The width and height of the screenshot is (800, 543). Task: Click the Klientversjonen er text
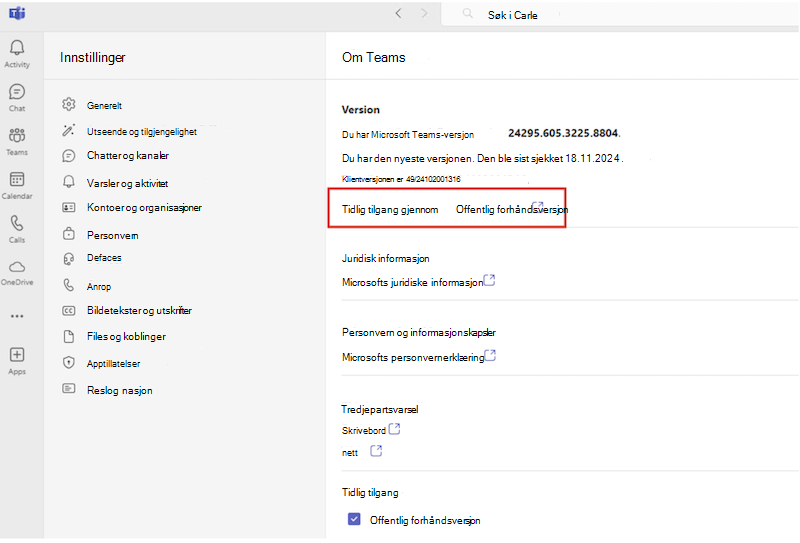pyautogui.click(x=401, y=179)
